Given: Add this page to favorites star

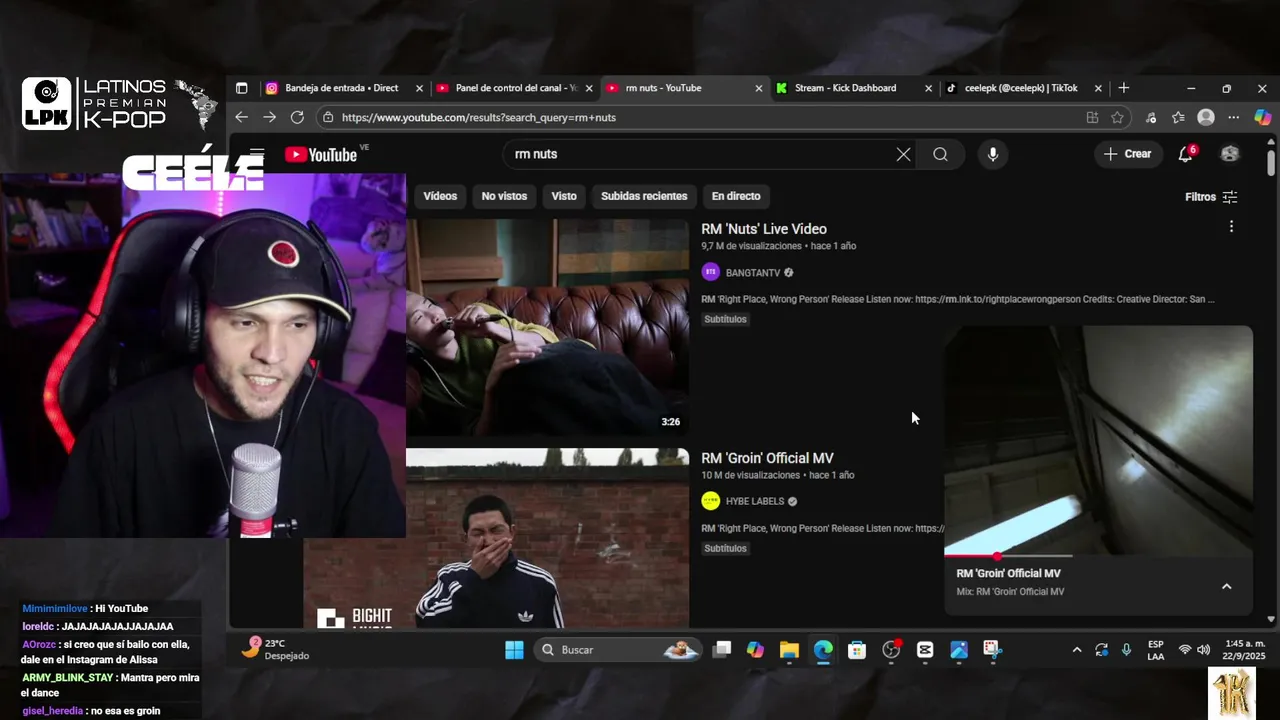Looking at the screenshot, I should click(x=1117, y=117).
